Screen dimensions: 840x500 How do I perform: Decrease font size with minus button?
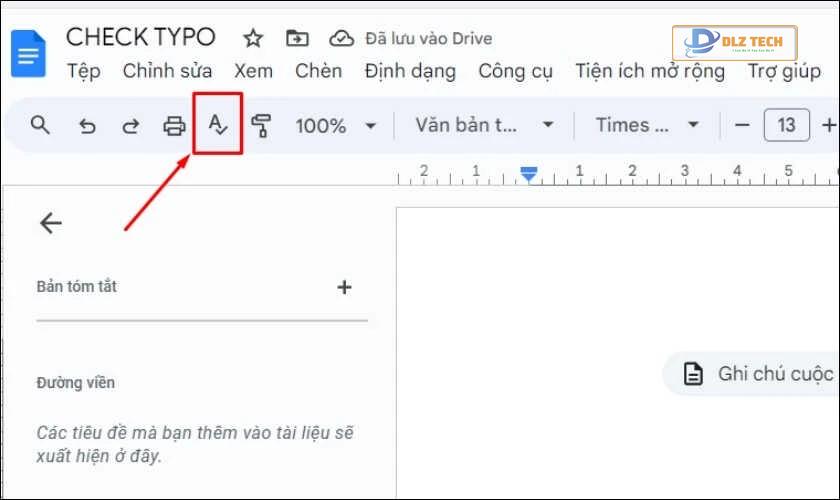point(742,125)
